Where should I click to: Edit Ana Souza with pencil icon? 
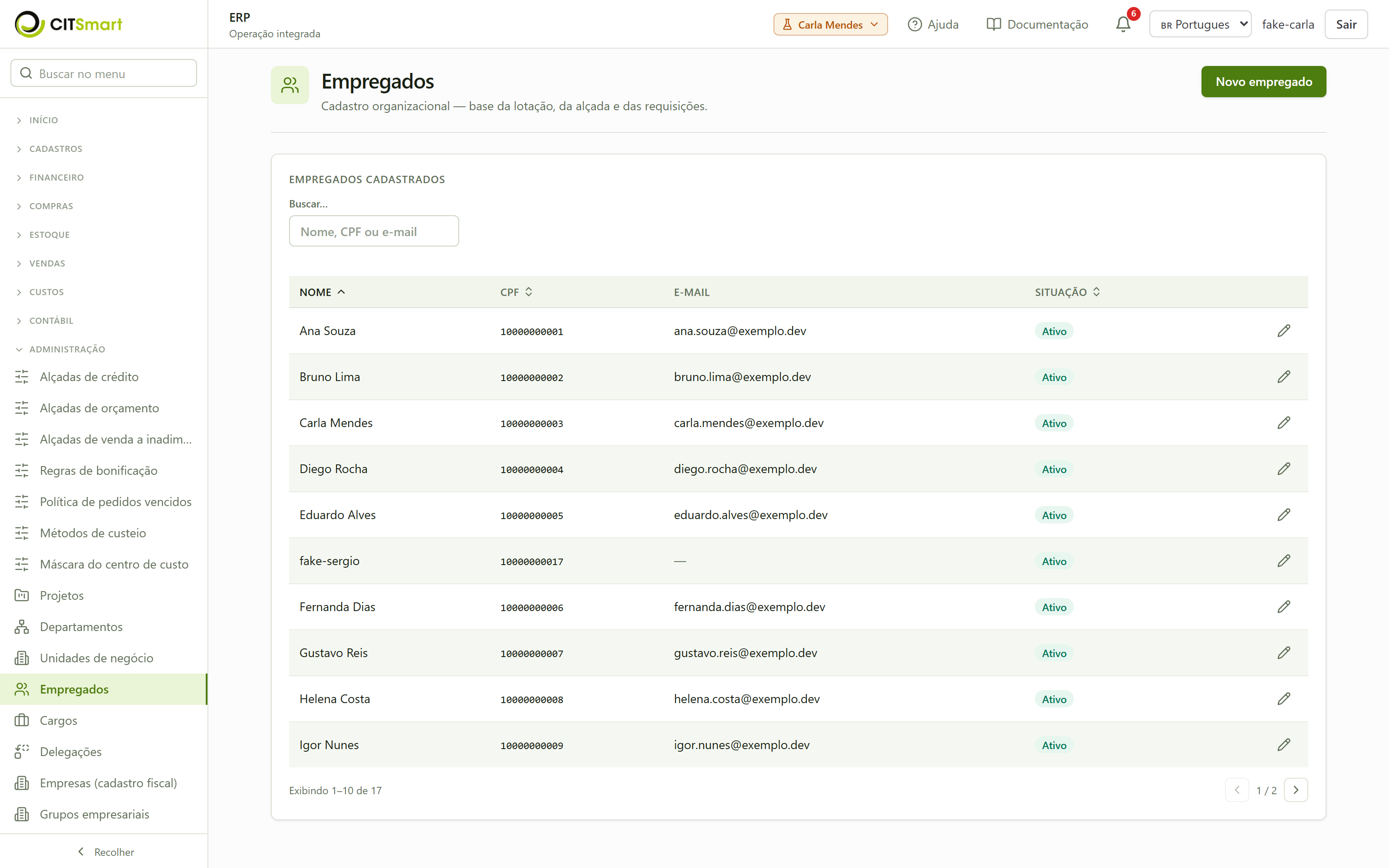(1284, 331)
